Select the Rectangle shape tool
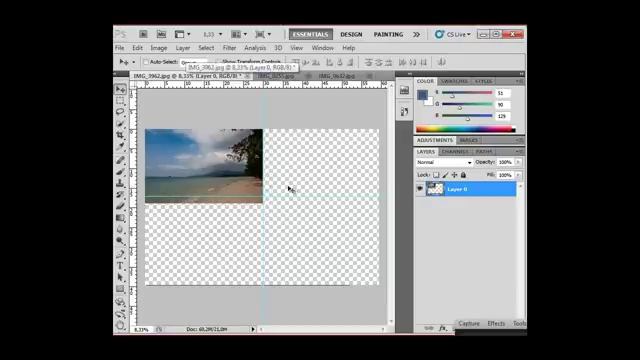Screen dimensions: 640x360 120,289
